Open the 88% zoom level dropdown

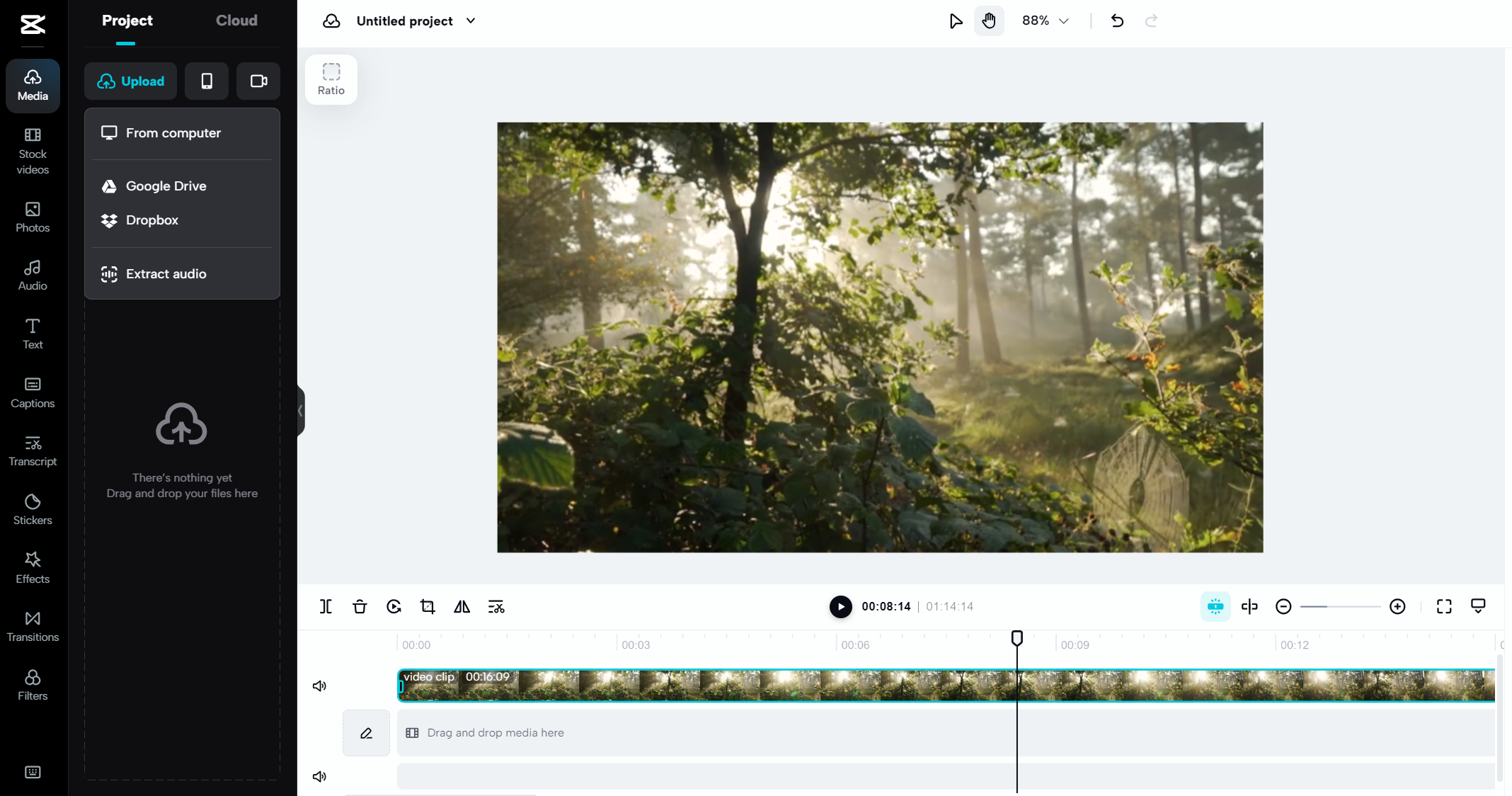[x=1045, y=21]
